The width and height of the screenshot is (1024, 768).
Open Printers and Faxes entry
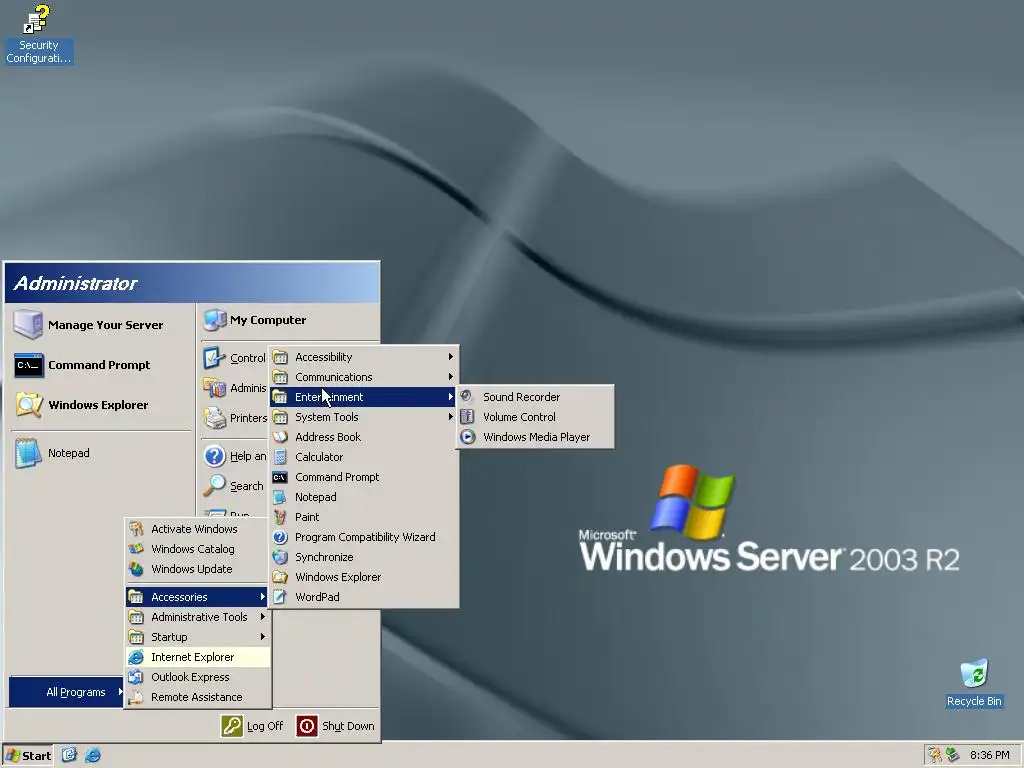tap(234, 417)
